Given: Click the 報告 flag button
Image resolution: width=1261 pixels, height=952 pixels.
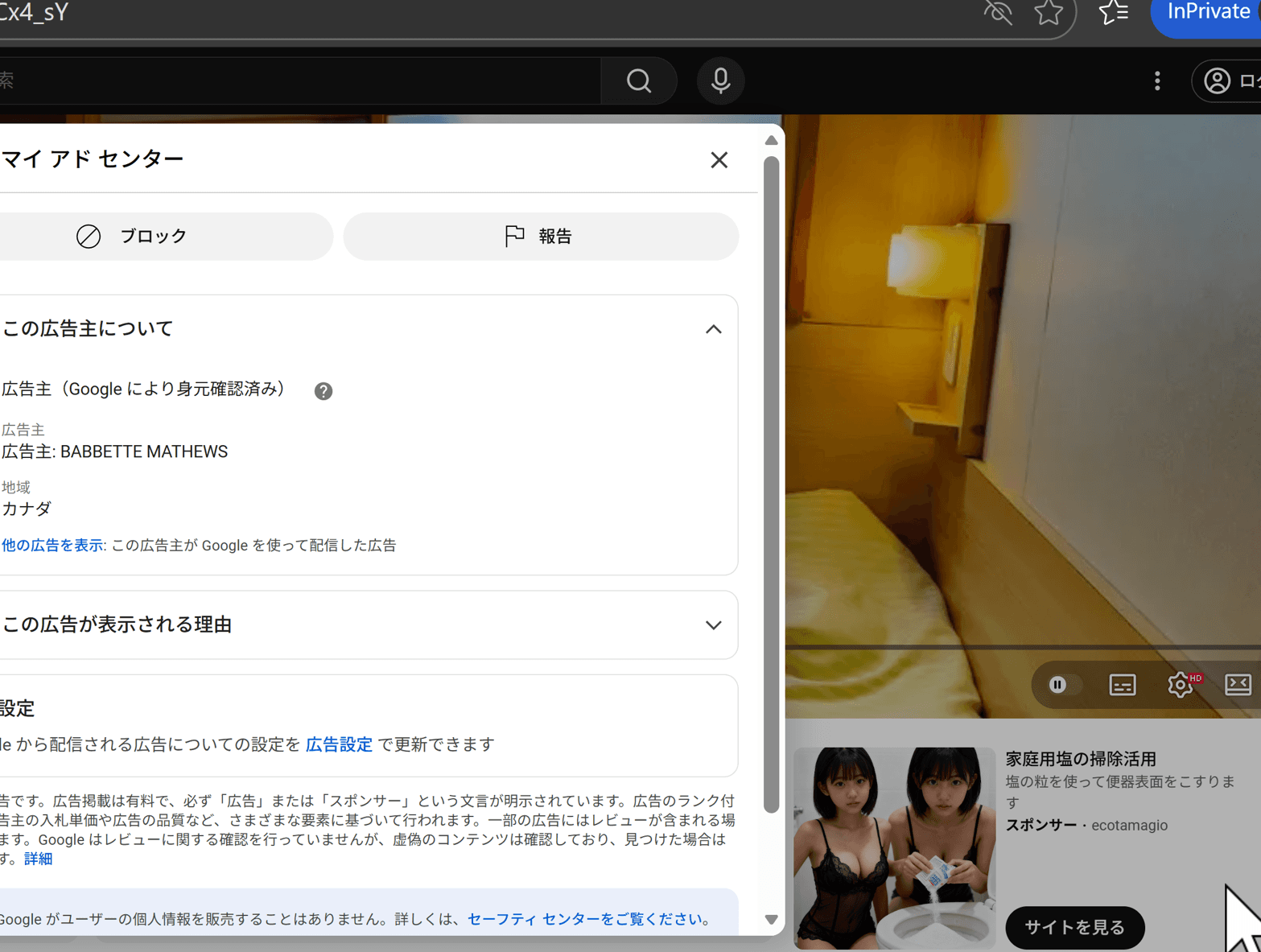Looking at the screenshot, I should click(541, 236).
